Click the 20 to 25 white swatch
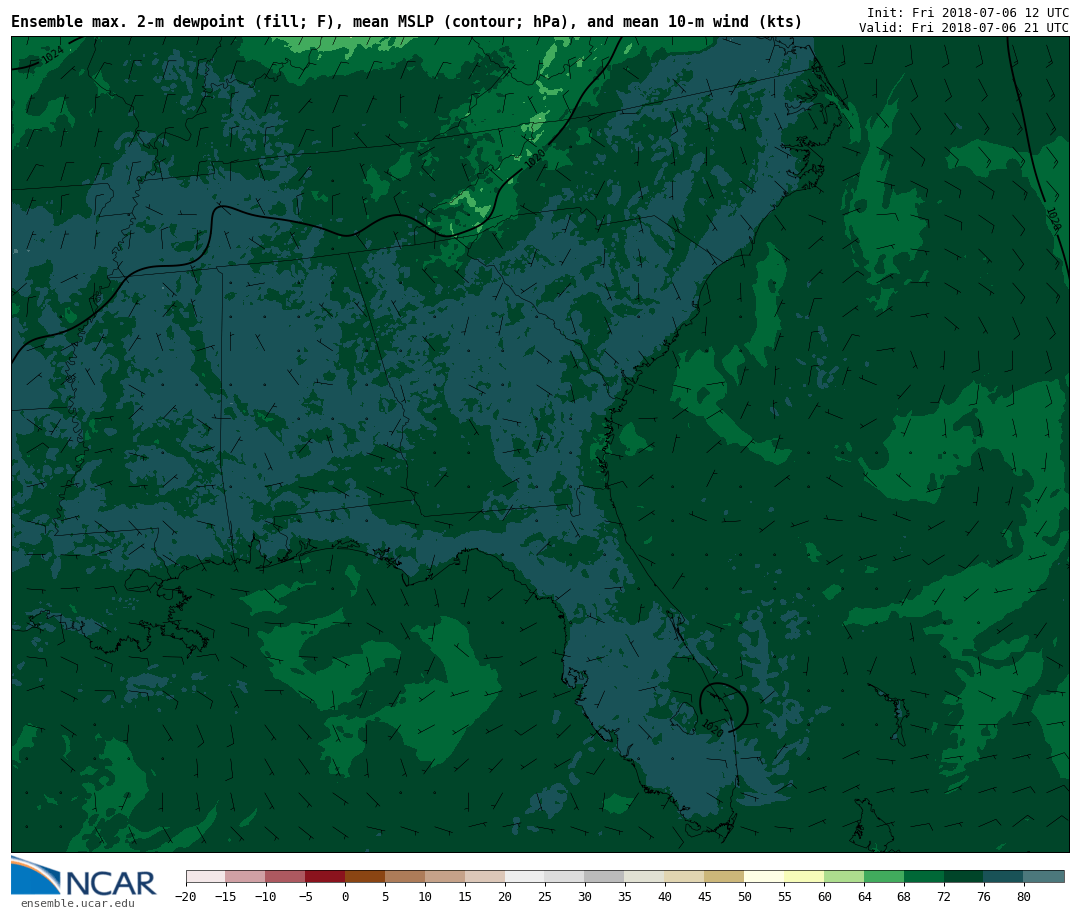Screen dimensions: 1080x915 point(526,877)
